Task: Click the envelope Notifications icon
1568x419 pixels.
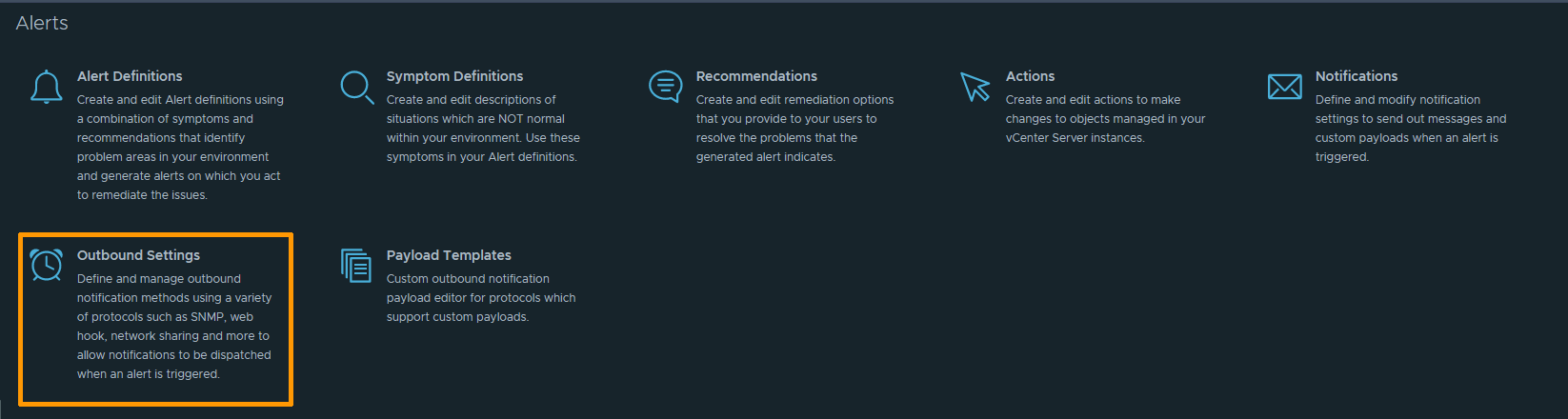Action: (1284, 87)
